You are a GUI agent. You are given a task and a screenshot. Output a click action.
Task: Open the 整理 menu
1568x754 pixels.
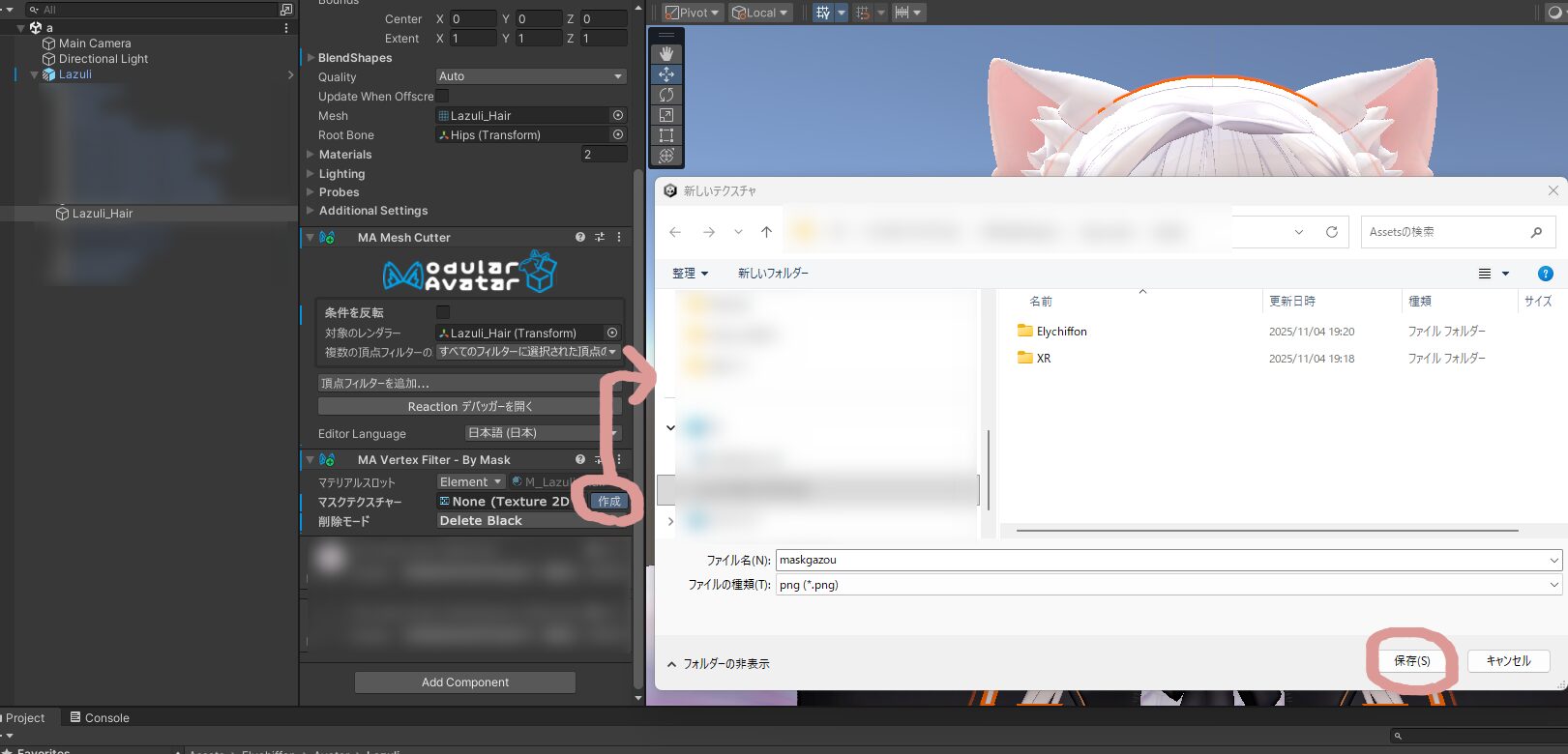(690, 274)
